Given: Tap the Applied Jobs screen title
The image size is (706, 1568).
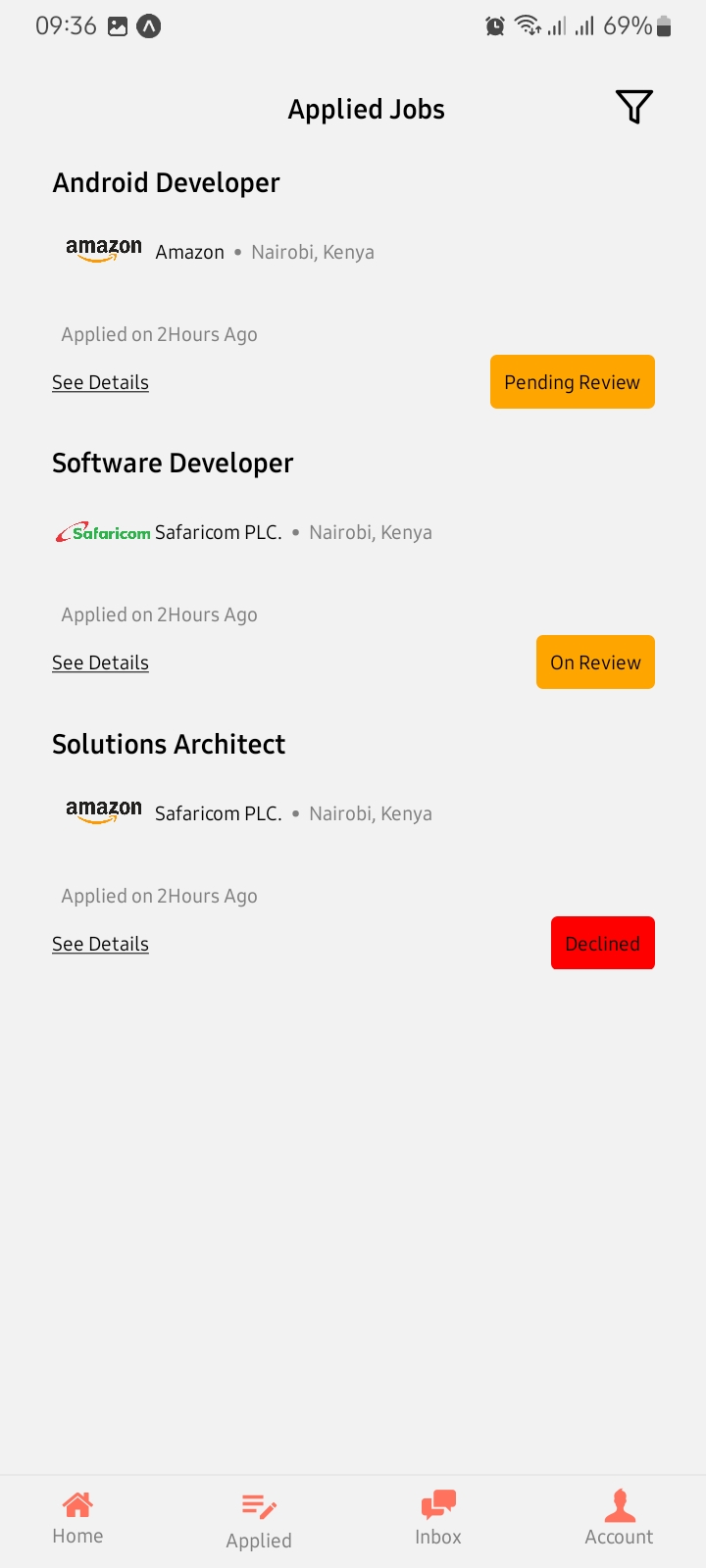Looking at the screenshot, I should click(x=366, y=109).
